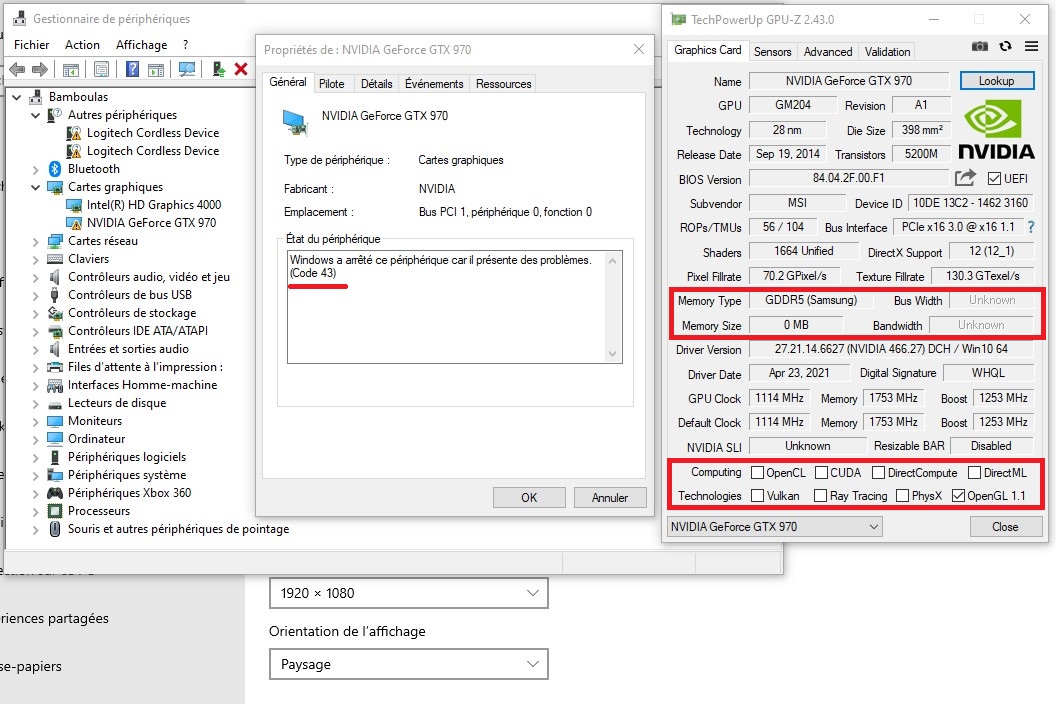This screenshot has width=1056, height=704.
Task: Click the scan for hardware changes monitor icon
Action: pos(187,69)
